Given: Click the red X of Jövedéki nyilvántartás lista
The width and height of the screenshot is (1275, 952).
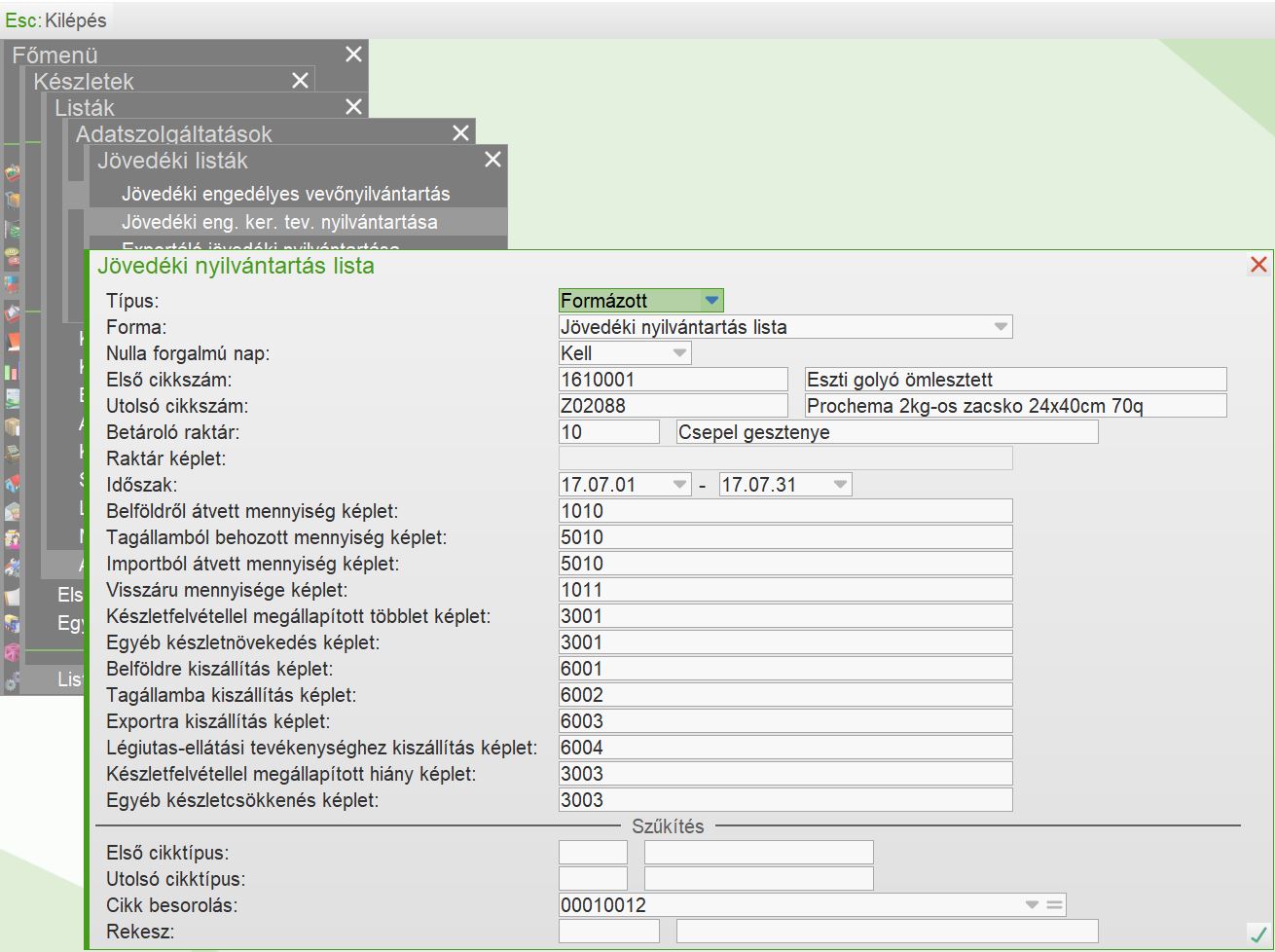Looking at the screenshot, I should [1258, 265].
